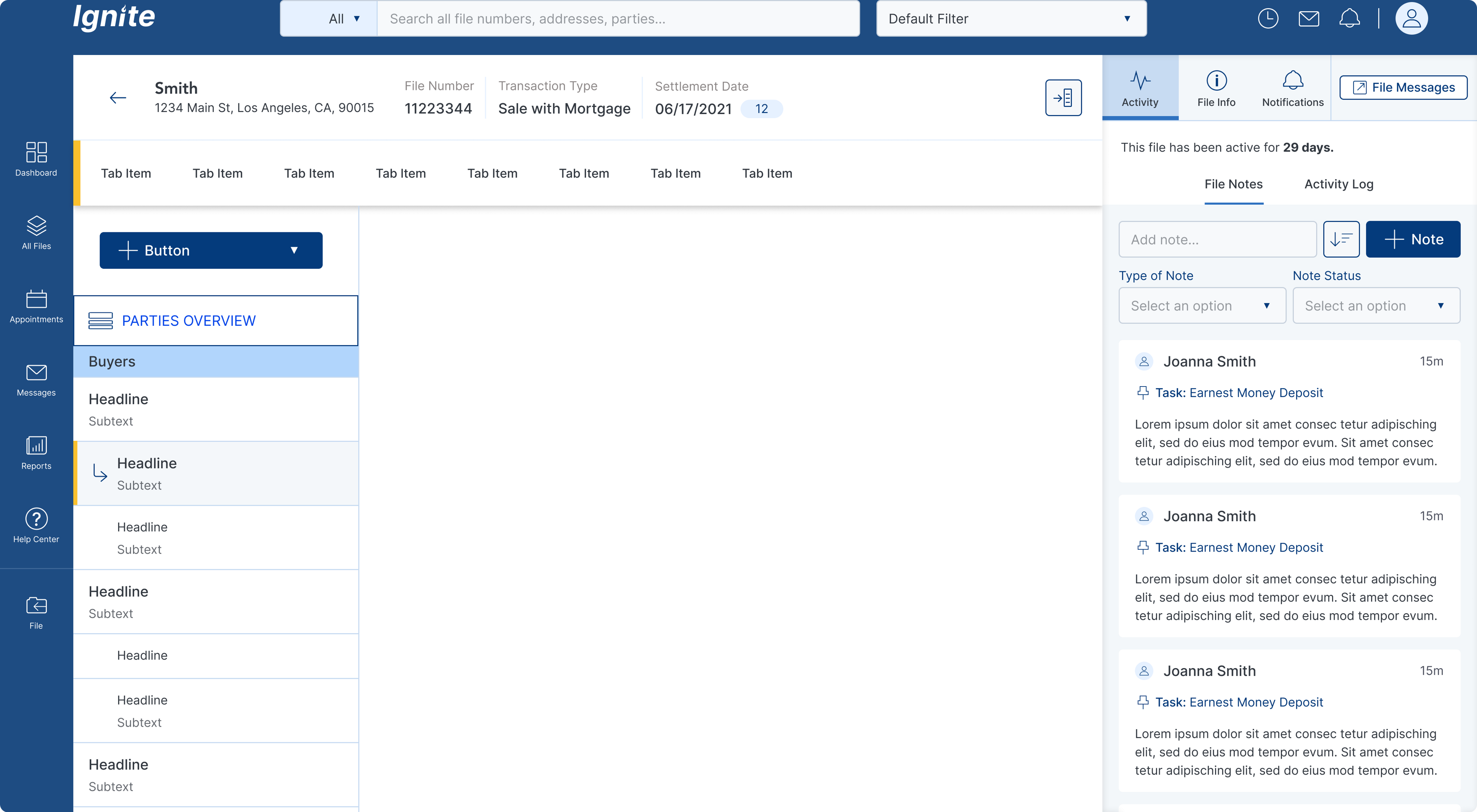Screen dimensions: 1477x812
Task: Click the Sale with Mortgage transaction type
Action: 564,109
